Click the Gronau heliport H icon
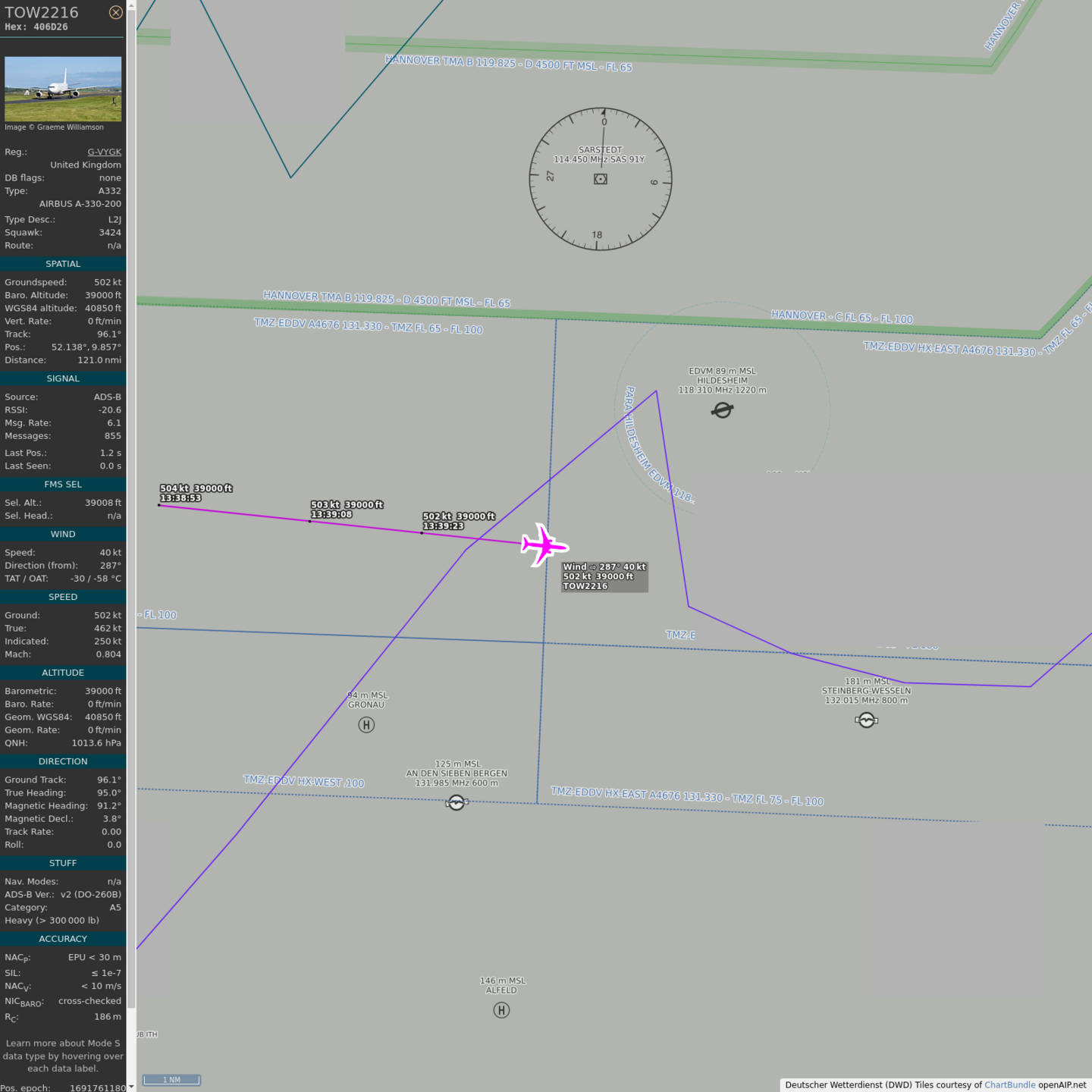1092x1092 pixels. point(366,725)
